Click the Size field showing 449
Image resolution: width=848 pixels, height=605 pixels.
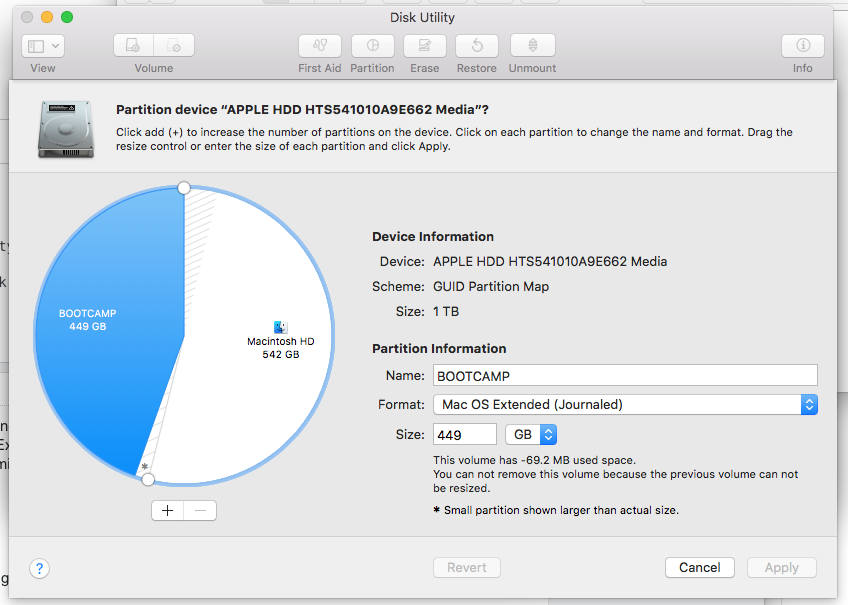coord(465,434)
